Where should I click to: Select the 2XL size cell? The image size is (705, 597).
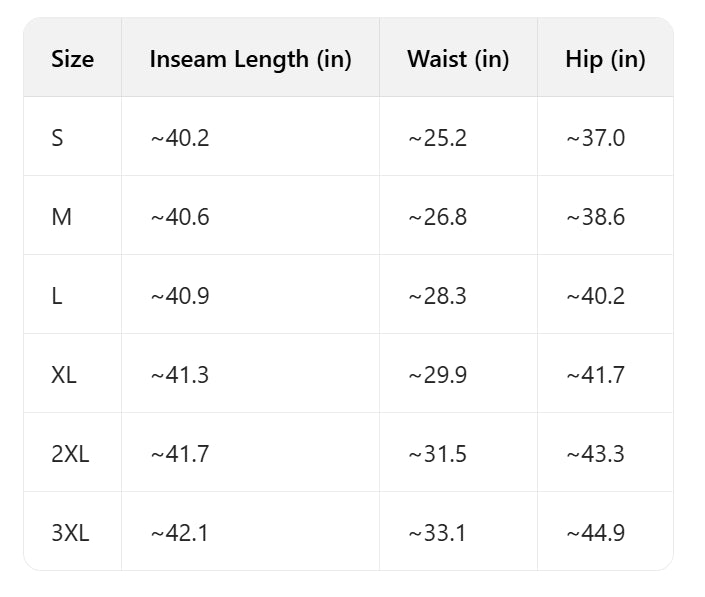point(70,454)
